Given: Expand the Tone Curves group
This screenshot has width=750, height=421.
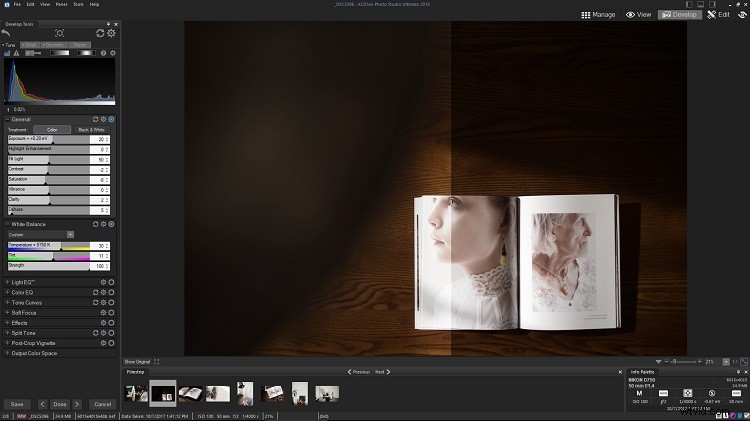Looking at the screenshot, I should click(x=7, y=302).
